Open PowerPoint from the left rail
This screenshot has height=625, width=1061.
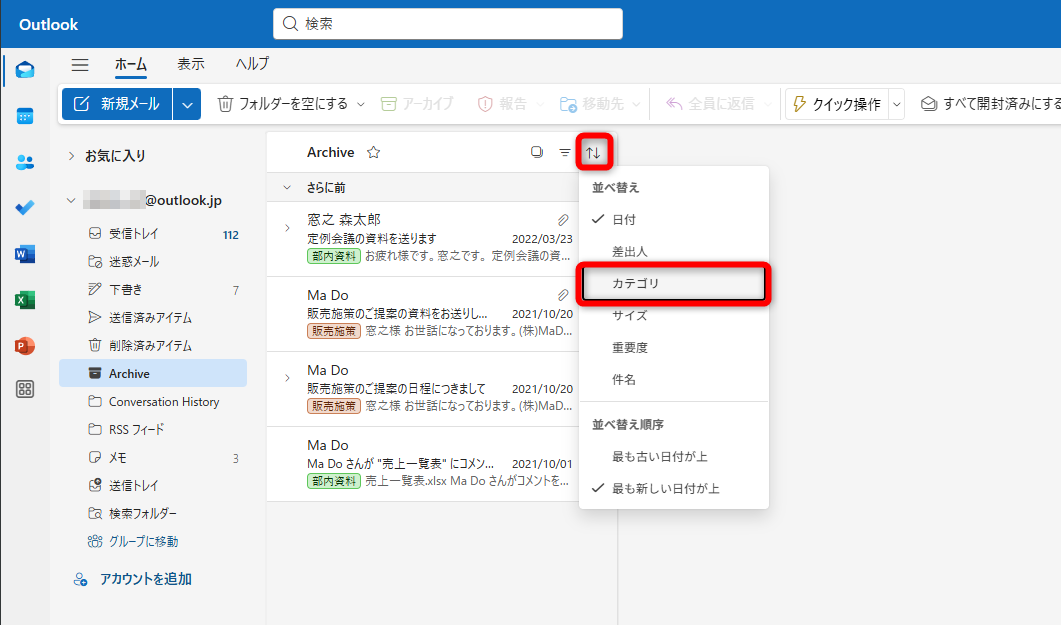coord(23,343)
